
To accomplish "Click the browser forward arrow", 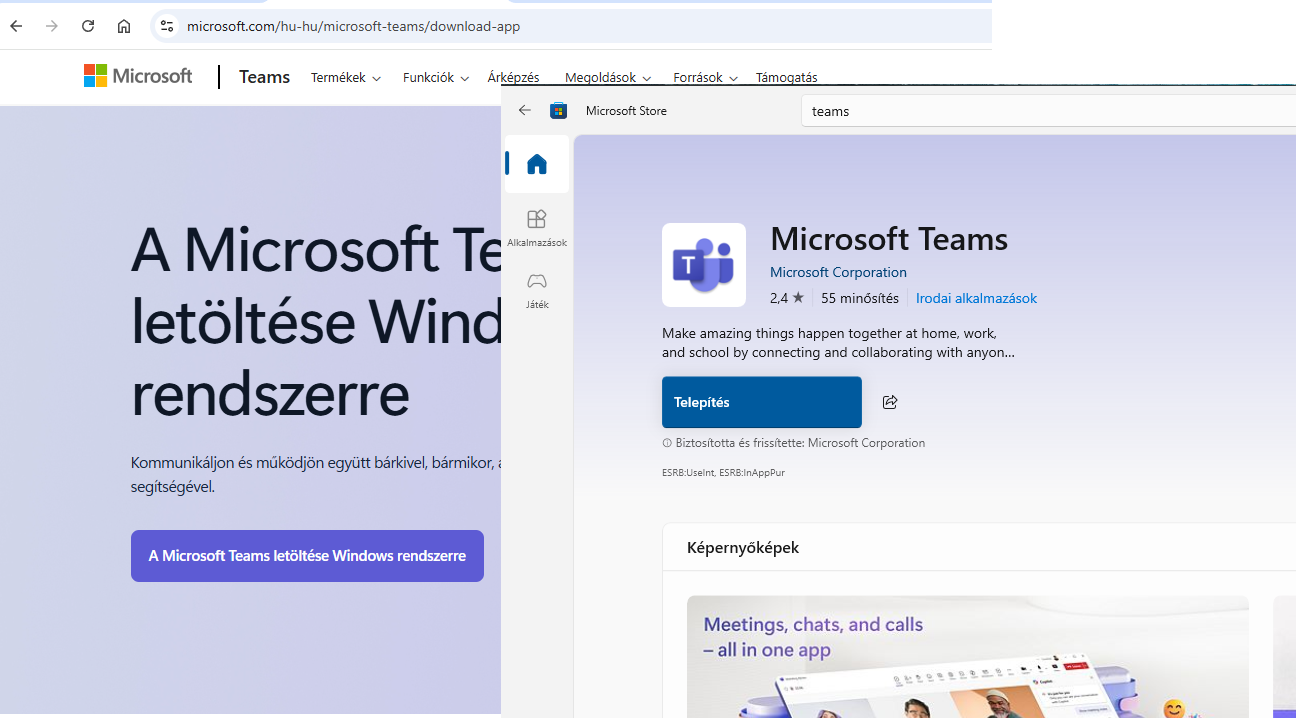I will (52, 26).
